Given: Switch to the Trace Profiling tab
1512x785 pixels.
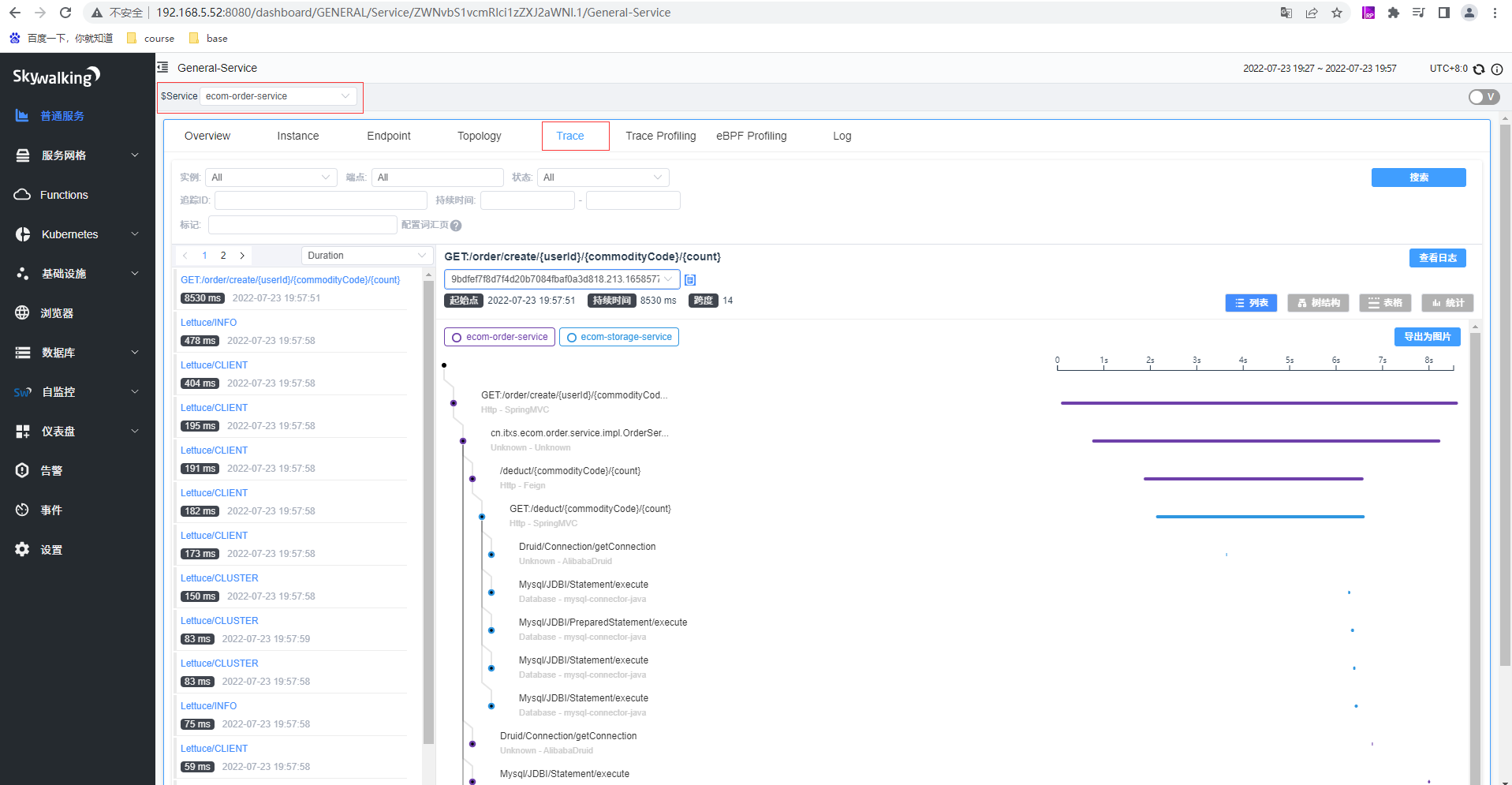Looking at the screenshot, I should (661, 136).
